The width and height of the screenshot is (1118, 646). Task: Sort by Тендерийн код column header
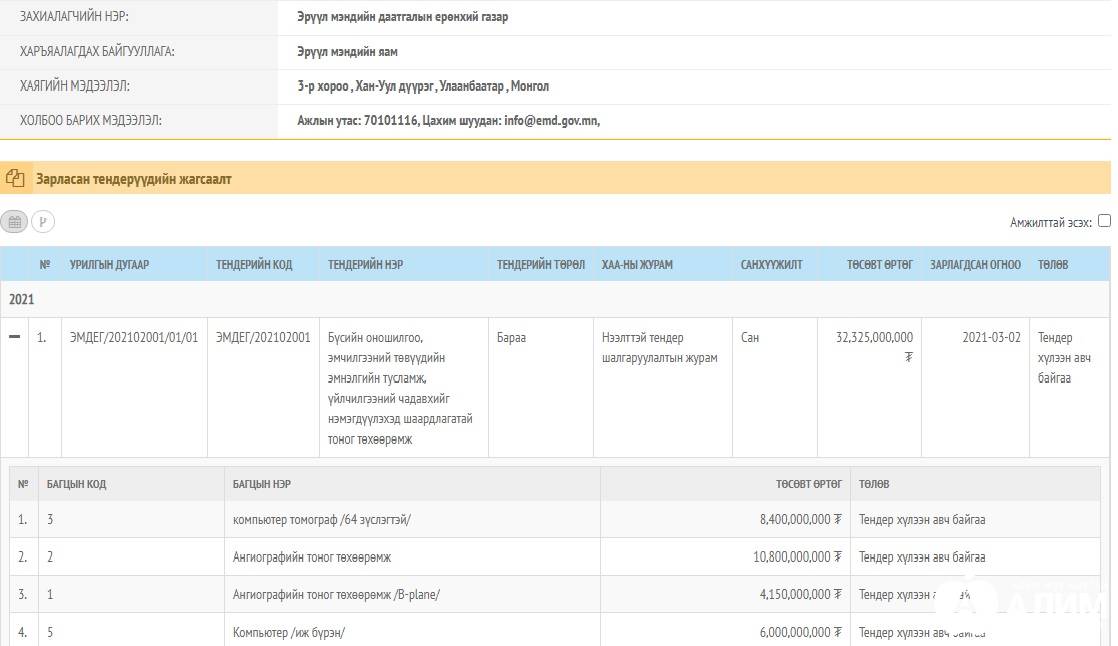[254, 265]
